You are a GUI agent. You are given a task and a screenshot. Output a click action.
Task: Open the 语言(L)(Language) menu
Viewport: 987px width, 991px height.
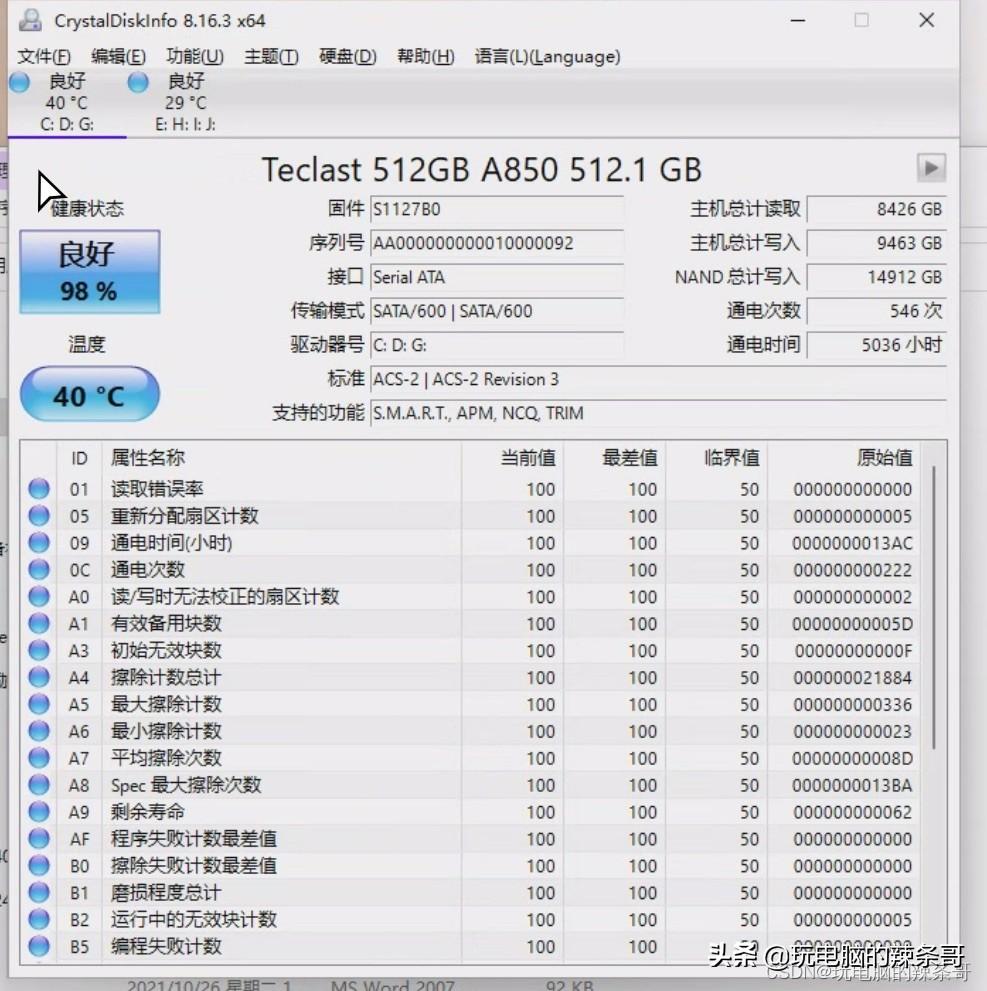(547, 56)
